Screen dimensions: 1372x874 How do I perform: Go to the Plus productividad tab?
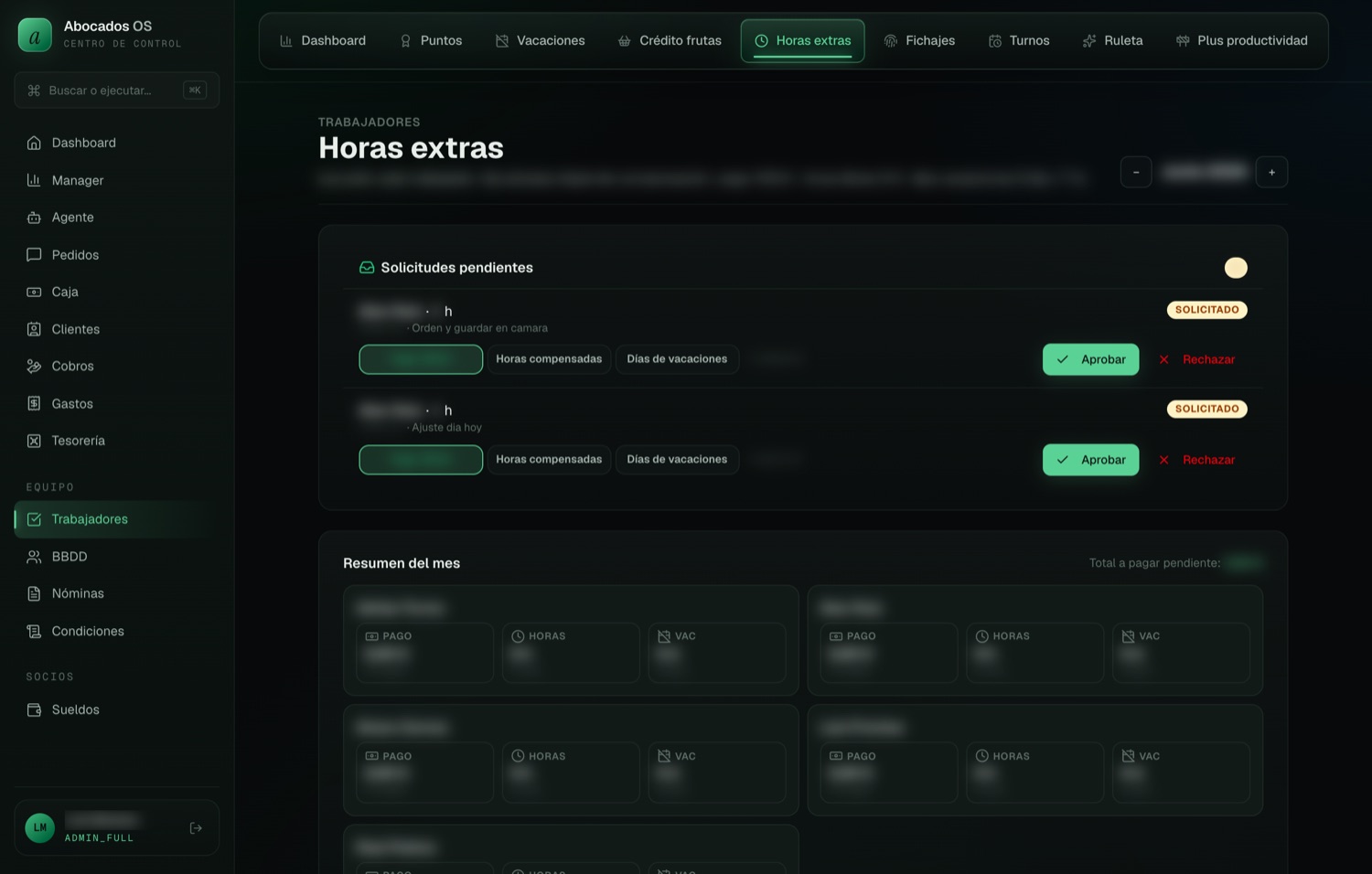click(x=1241, y=41)
